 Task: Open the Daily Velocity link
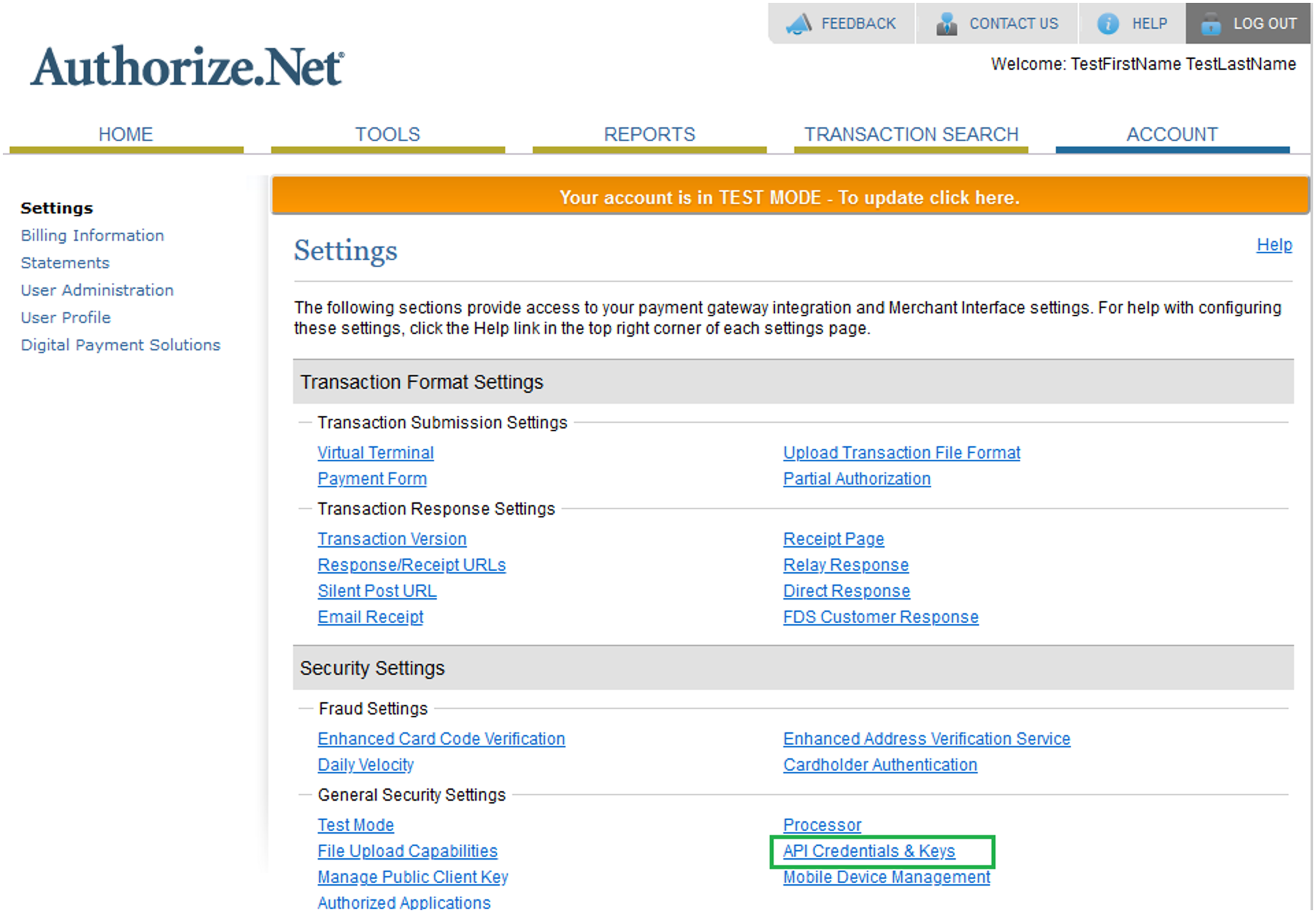366,765
